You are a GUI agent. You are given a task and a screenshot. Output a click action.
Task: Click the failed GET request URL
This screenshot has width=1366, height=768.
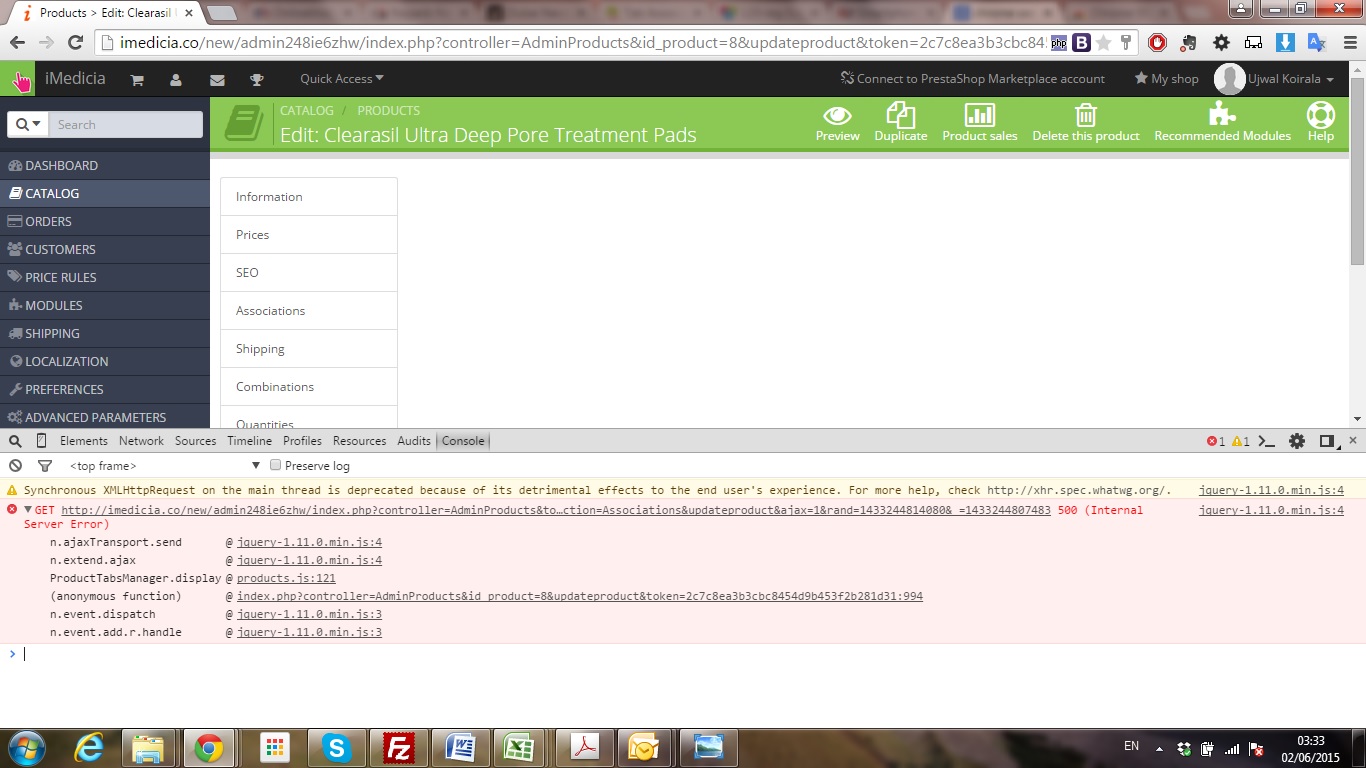pyautogui.click(x=556, y=510)
